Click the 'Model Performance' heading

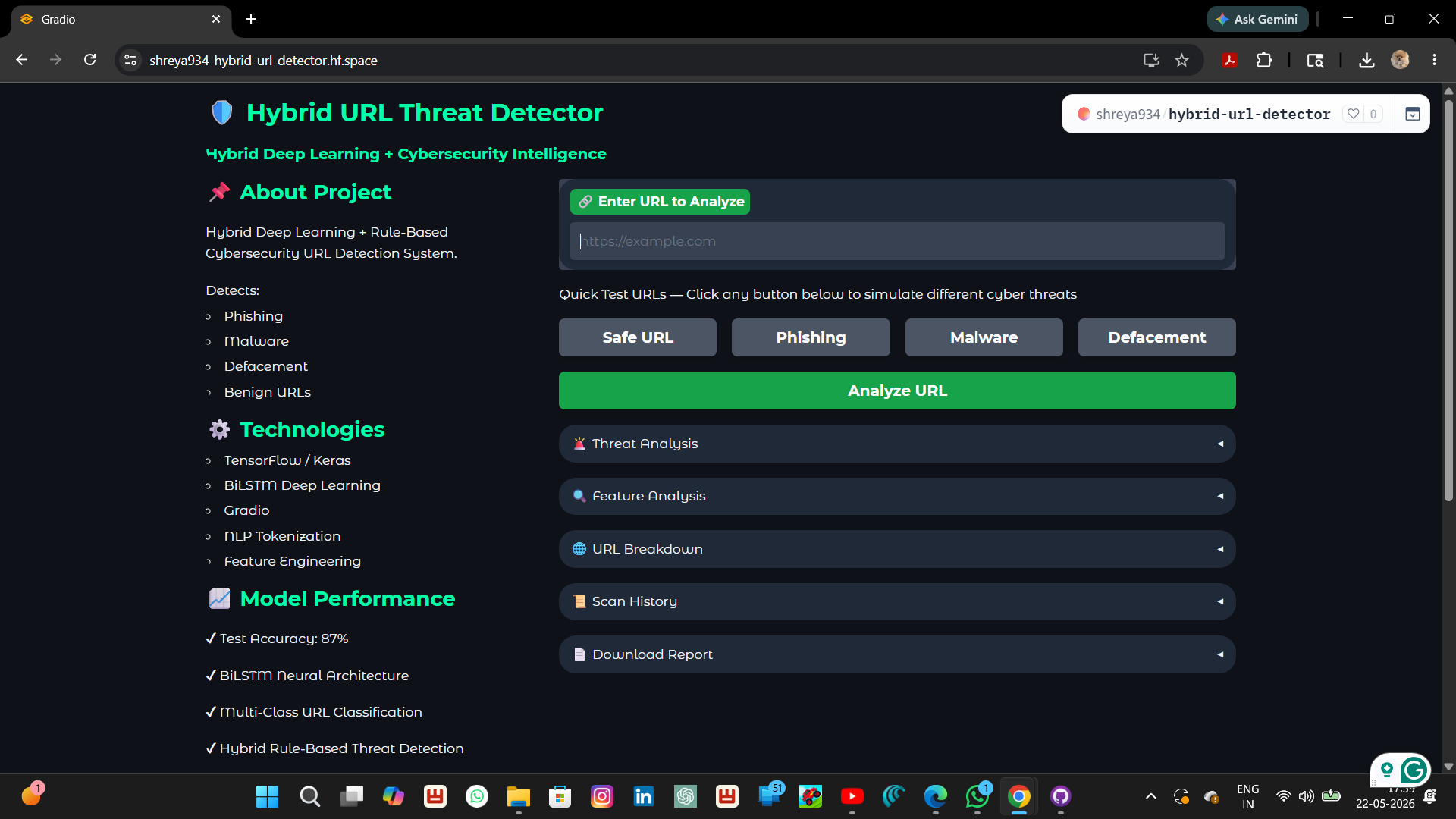347,598
